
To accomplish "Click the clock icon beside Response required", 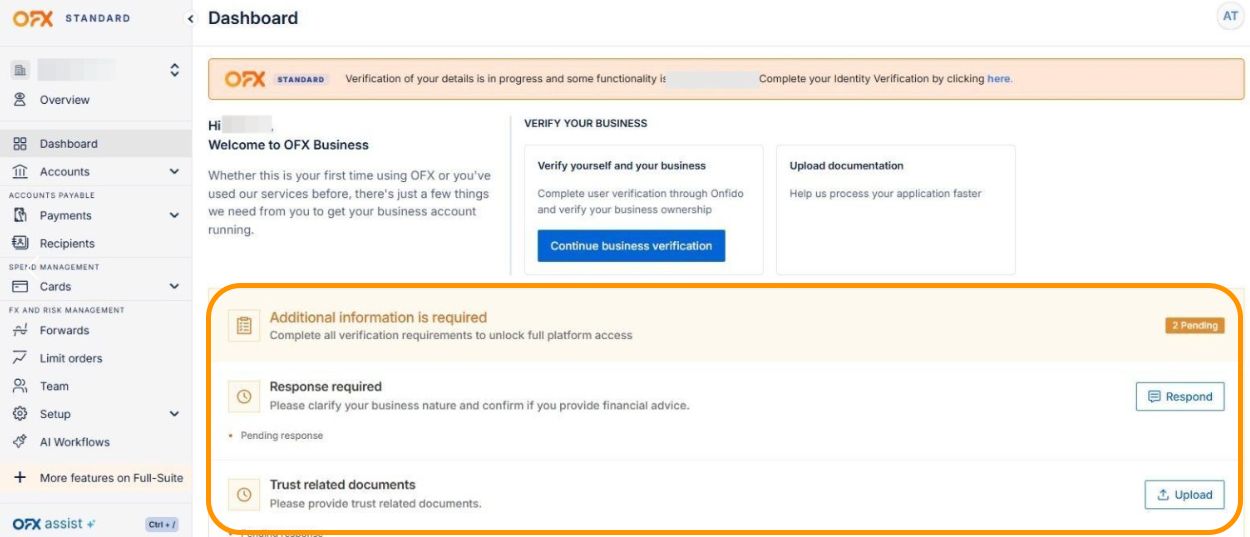I will point(244,397).
